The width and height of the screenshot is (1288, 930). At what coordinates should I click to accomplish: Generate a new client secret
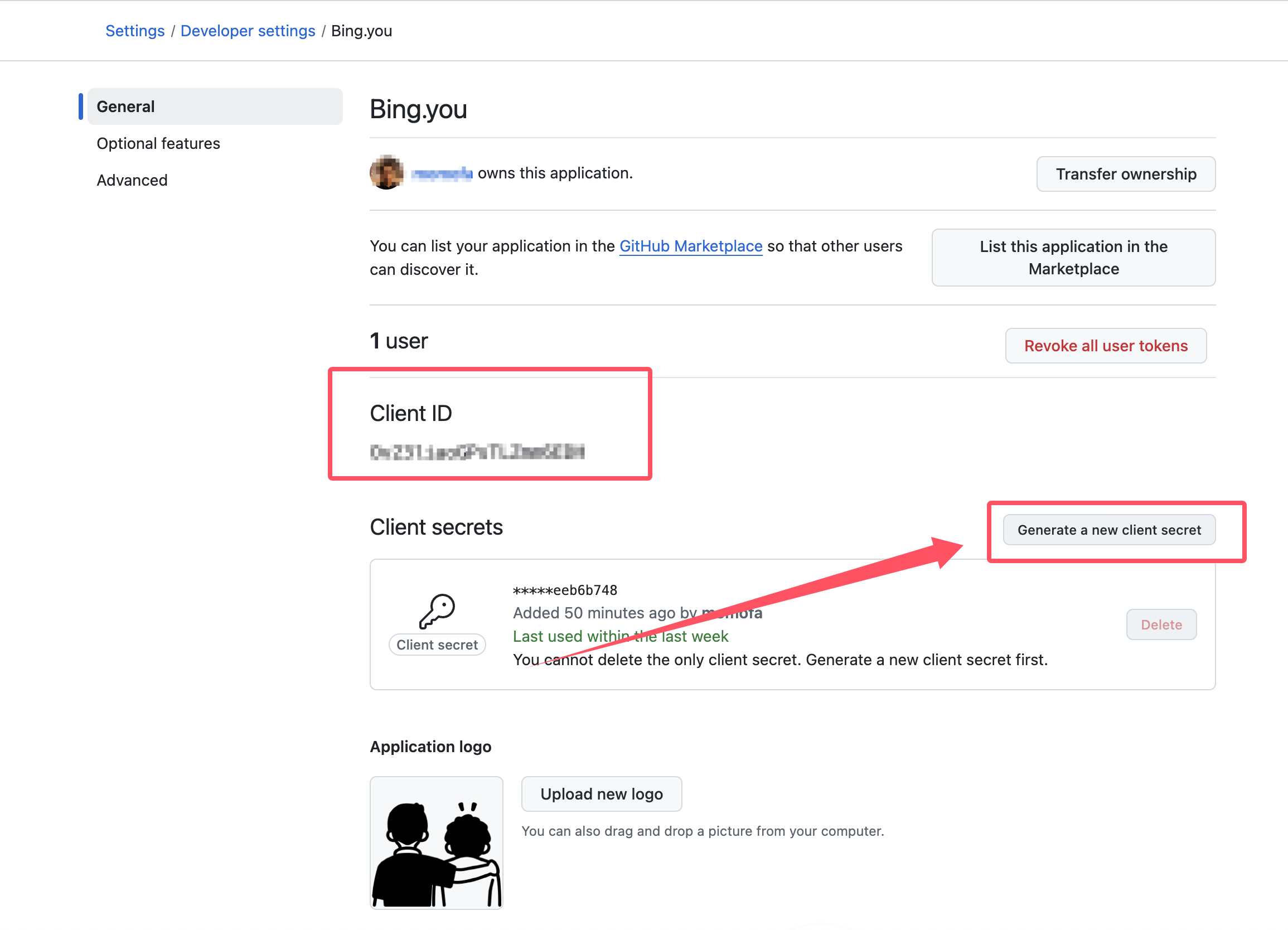point(1109,530)
